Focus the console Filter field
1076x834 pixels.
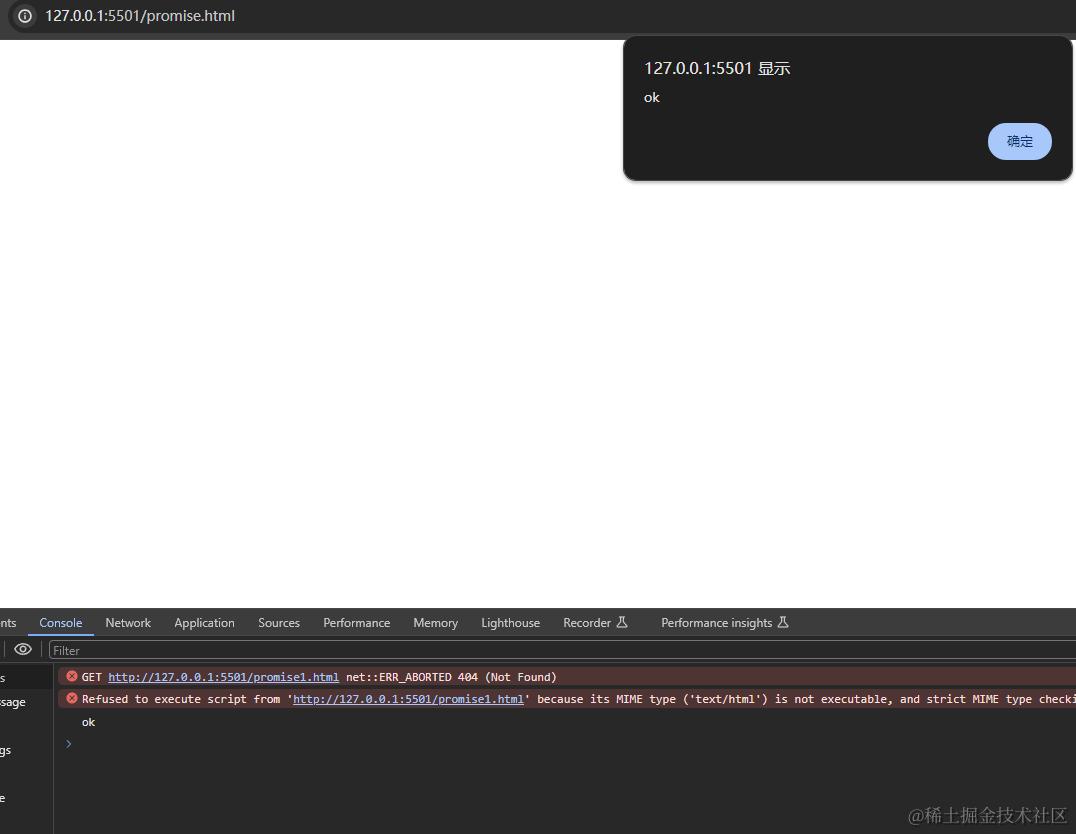563,650
